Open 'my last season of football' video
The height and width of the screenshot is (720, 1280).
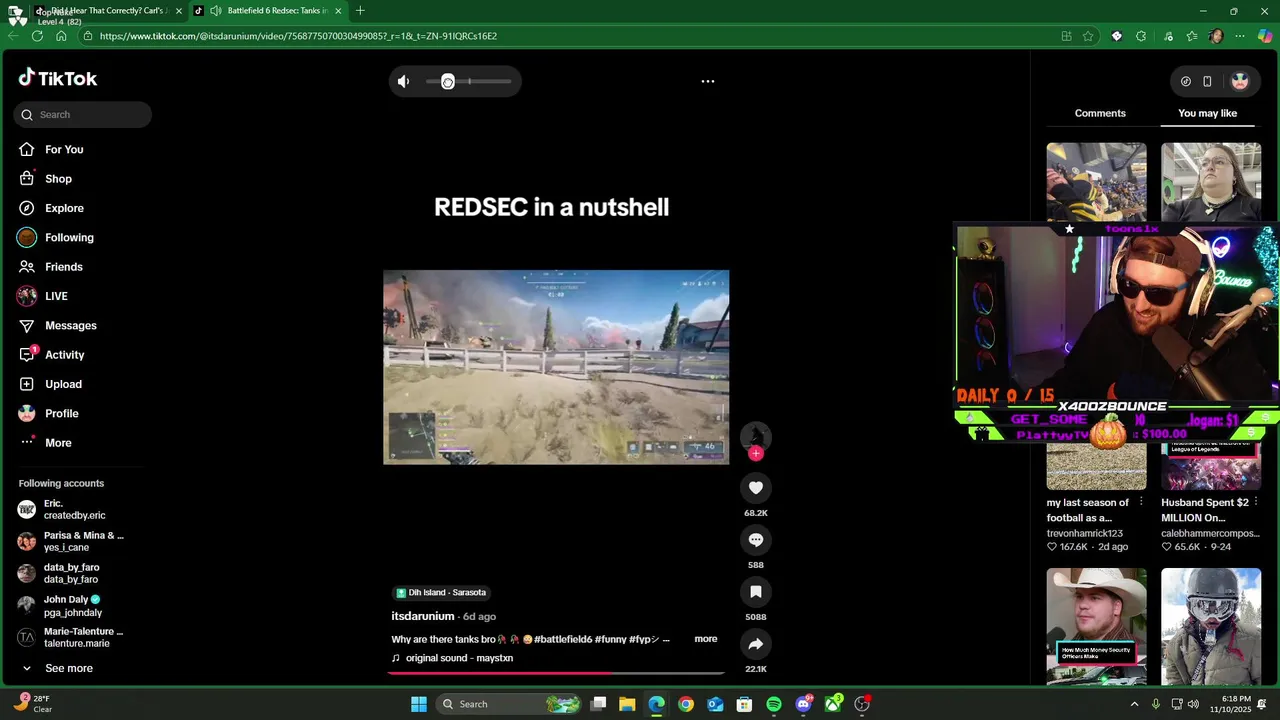1088,510
